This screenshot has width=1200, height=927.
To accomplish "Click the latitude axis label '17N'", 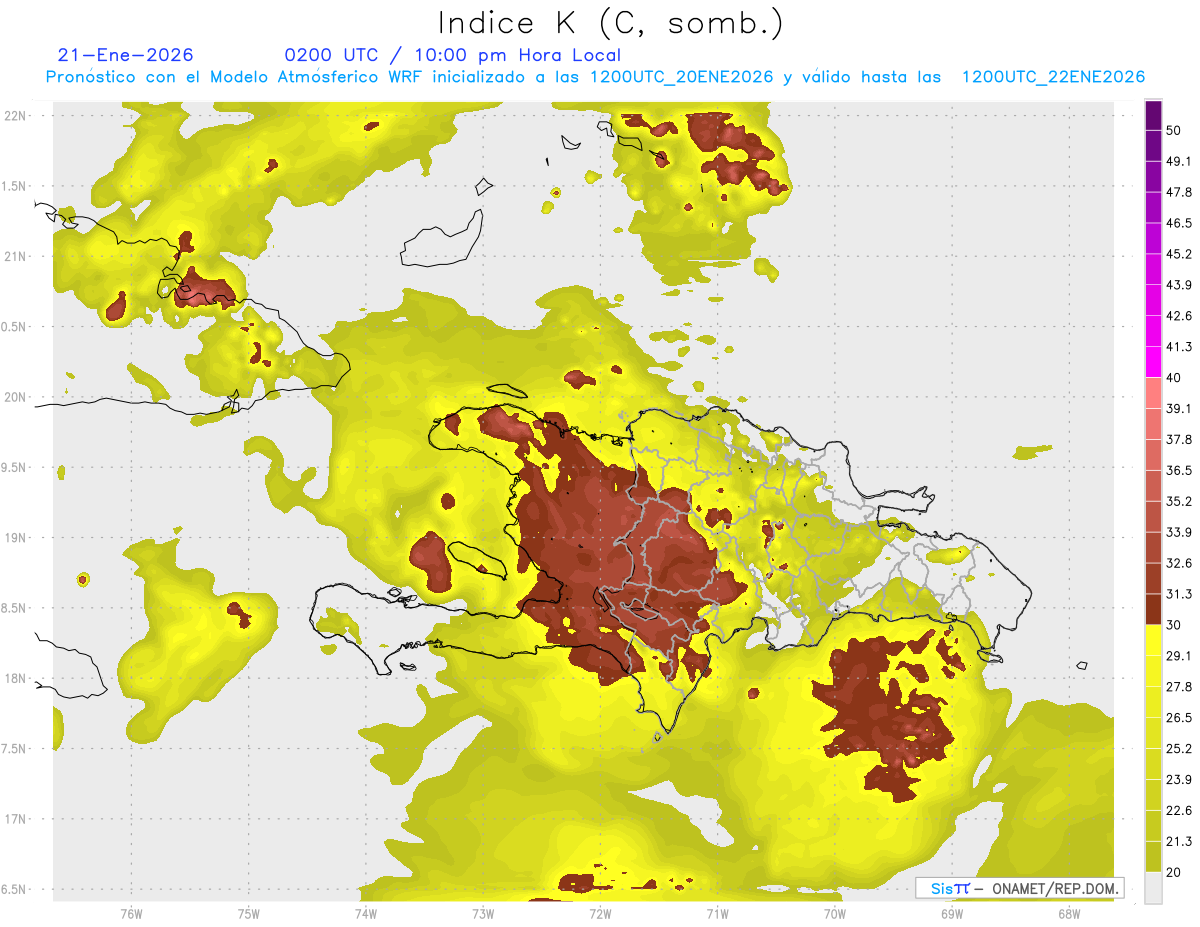I will 16,819.
